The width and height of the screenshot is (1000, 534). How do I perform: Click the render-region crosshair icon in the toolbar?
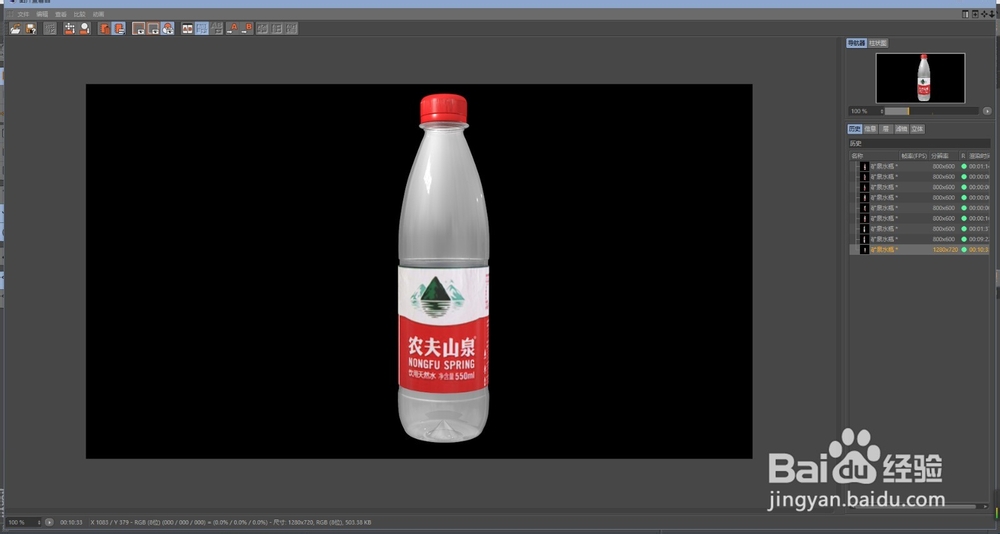coord(69,28)
